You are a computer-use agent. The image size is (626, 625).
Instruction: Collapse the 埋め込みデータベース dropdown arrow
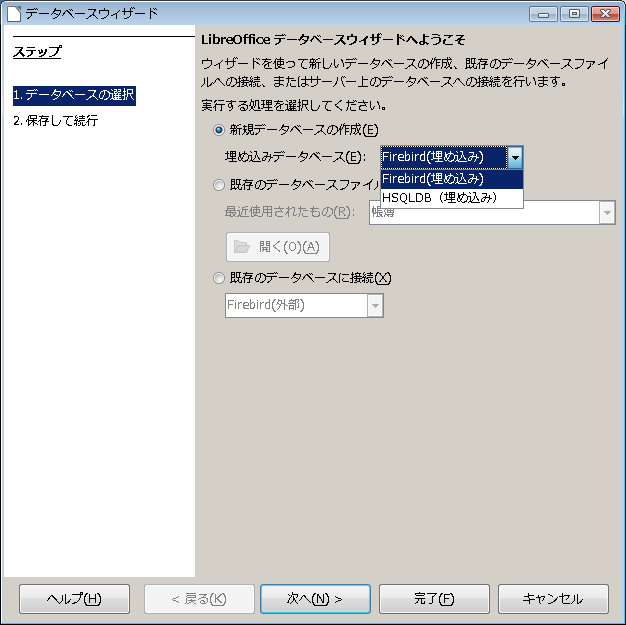pyautogui.click(x=515, y=157)
